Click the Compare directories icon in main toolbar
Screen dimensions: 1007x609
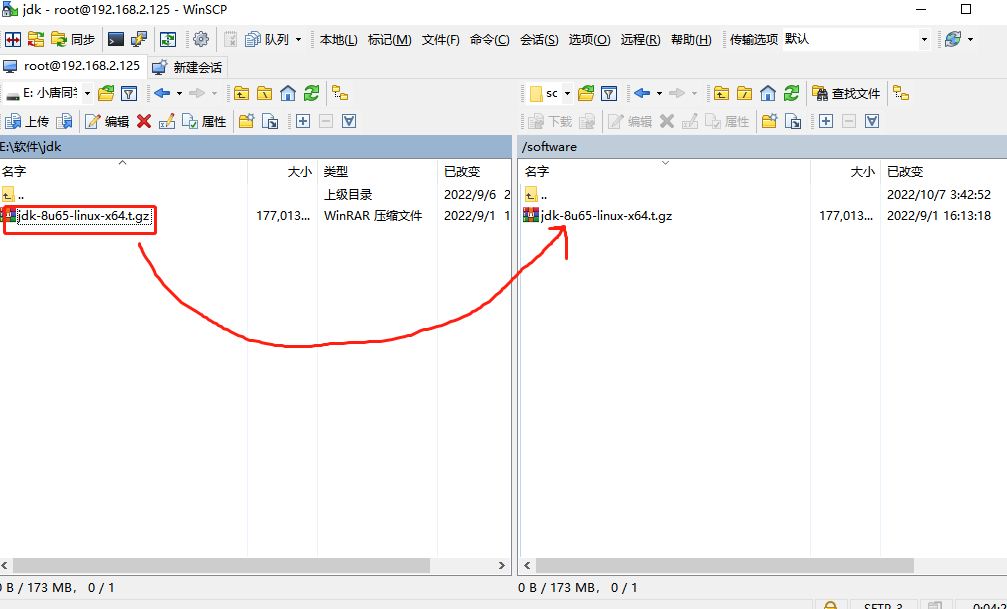coord(13,40)
